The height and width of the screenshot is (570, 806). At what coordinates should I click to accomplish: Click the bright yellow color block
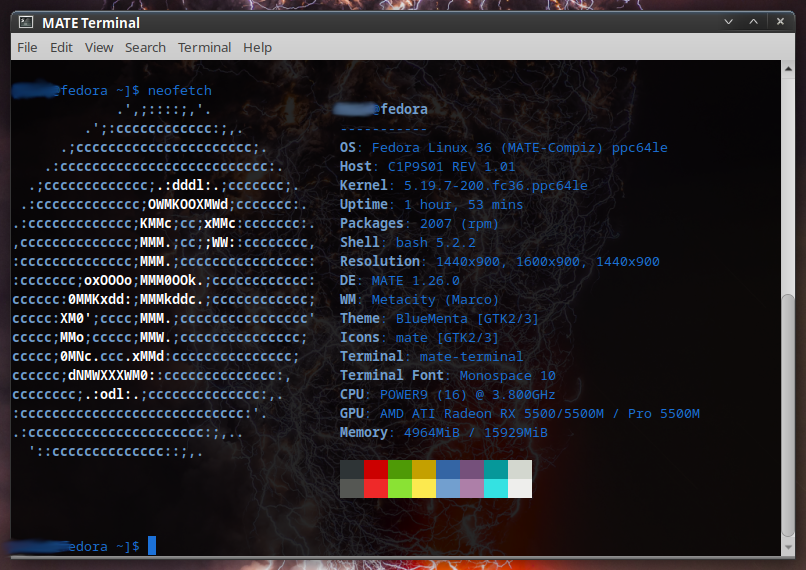point(424,488)
